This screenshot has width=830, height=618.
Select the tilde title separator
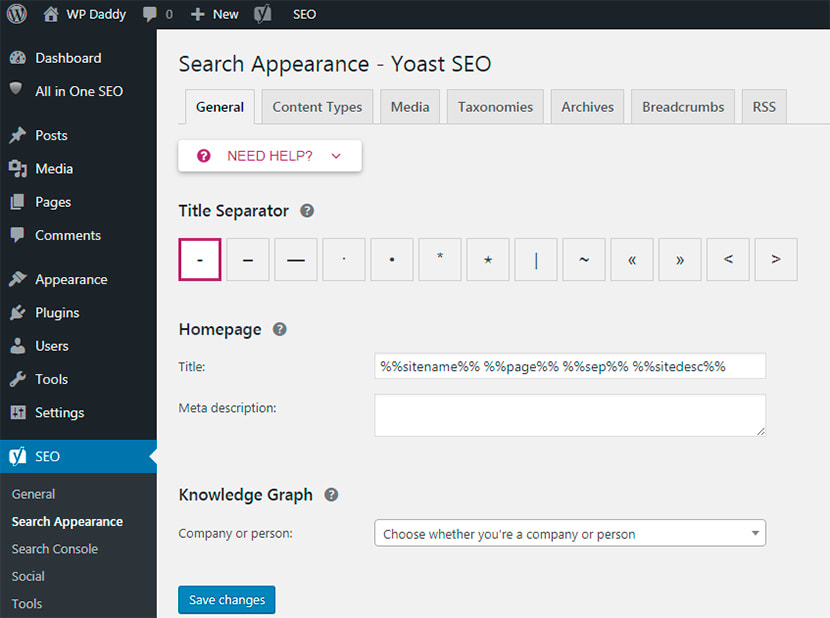point(584,259)
